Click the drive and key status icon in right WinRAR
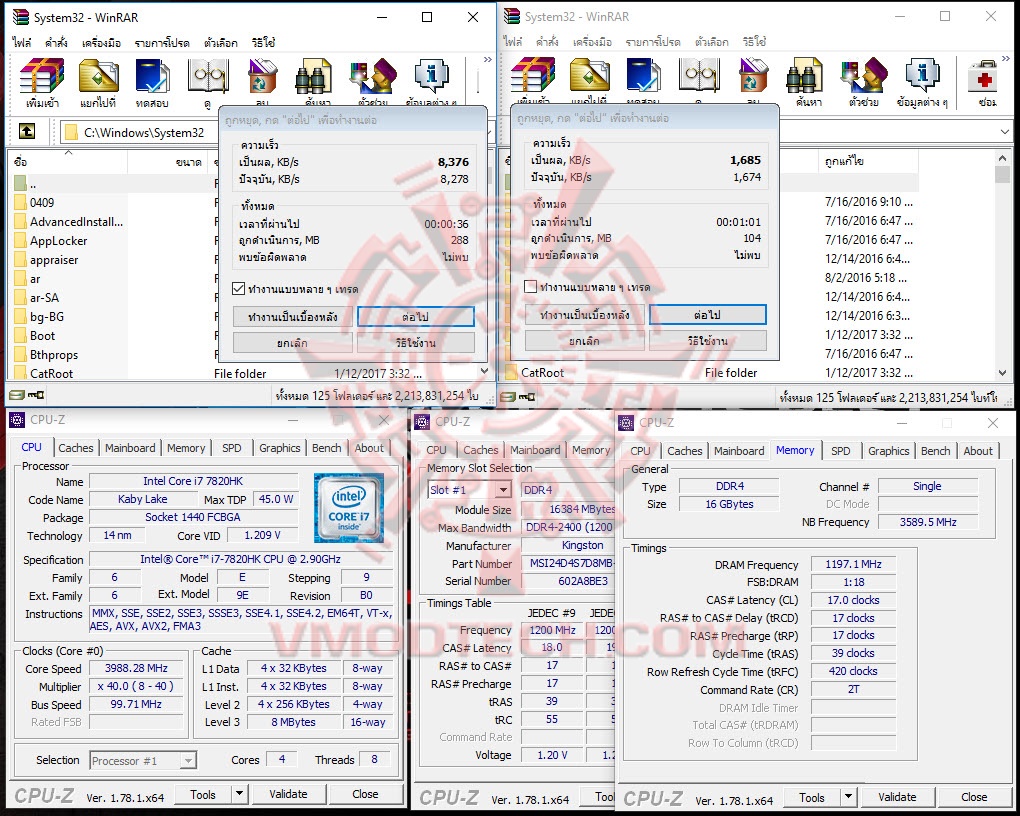The height and width of the screenshot is (816, 1020). coord(518,396)
